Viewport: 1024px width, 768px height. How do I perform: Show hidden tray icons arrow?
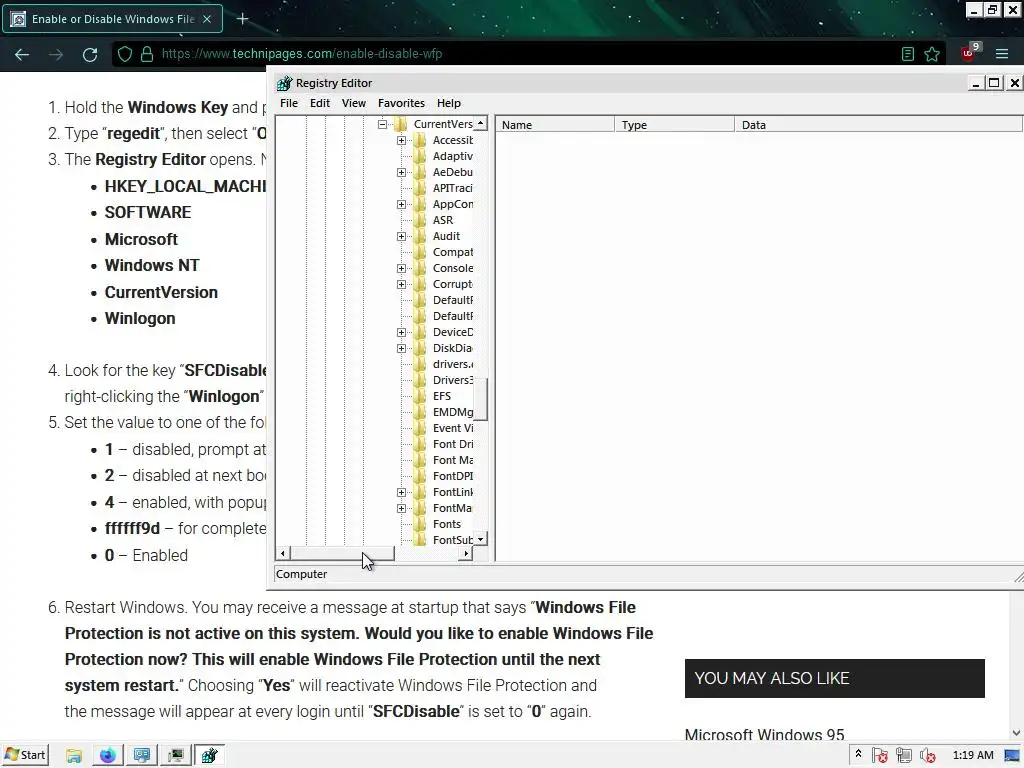tap(858, 754)
